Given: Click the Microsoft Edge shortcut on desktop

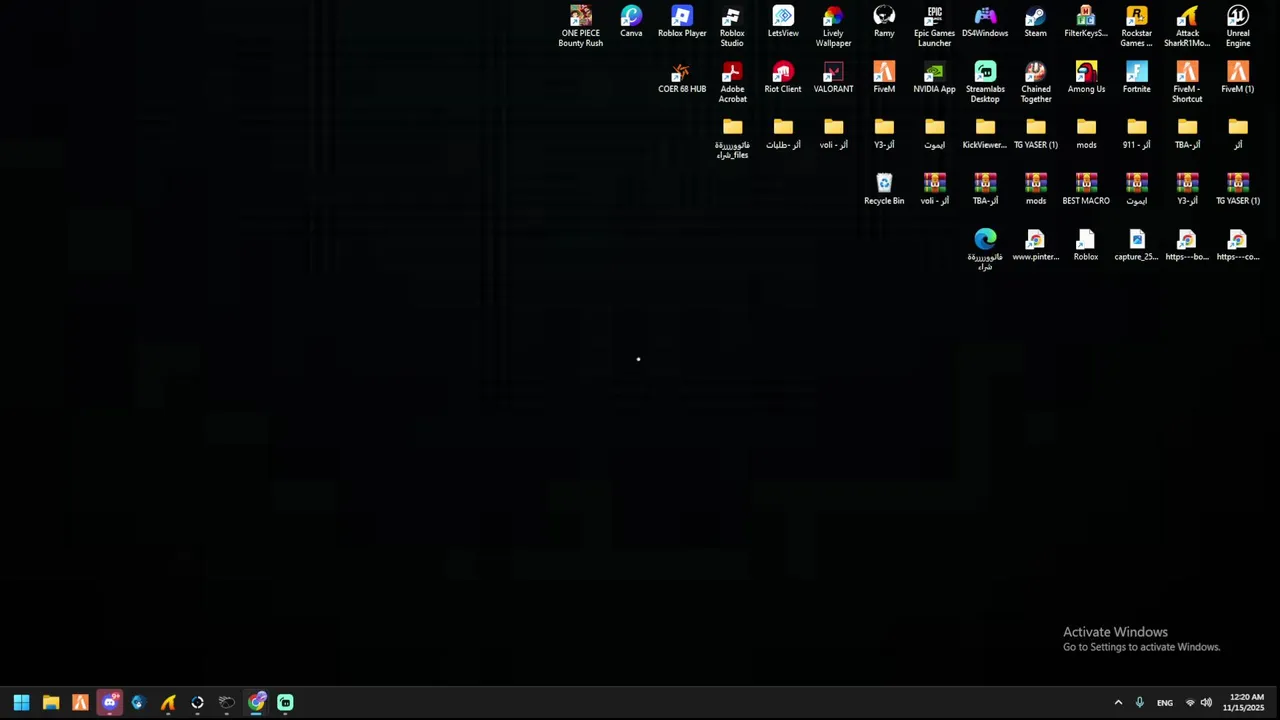Looking at the screenshot, I should pos(985,250).
